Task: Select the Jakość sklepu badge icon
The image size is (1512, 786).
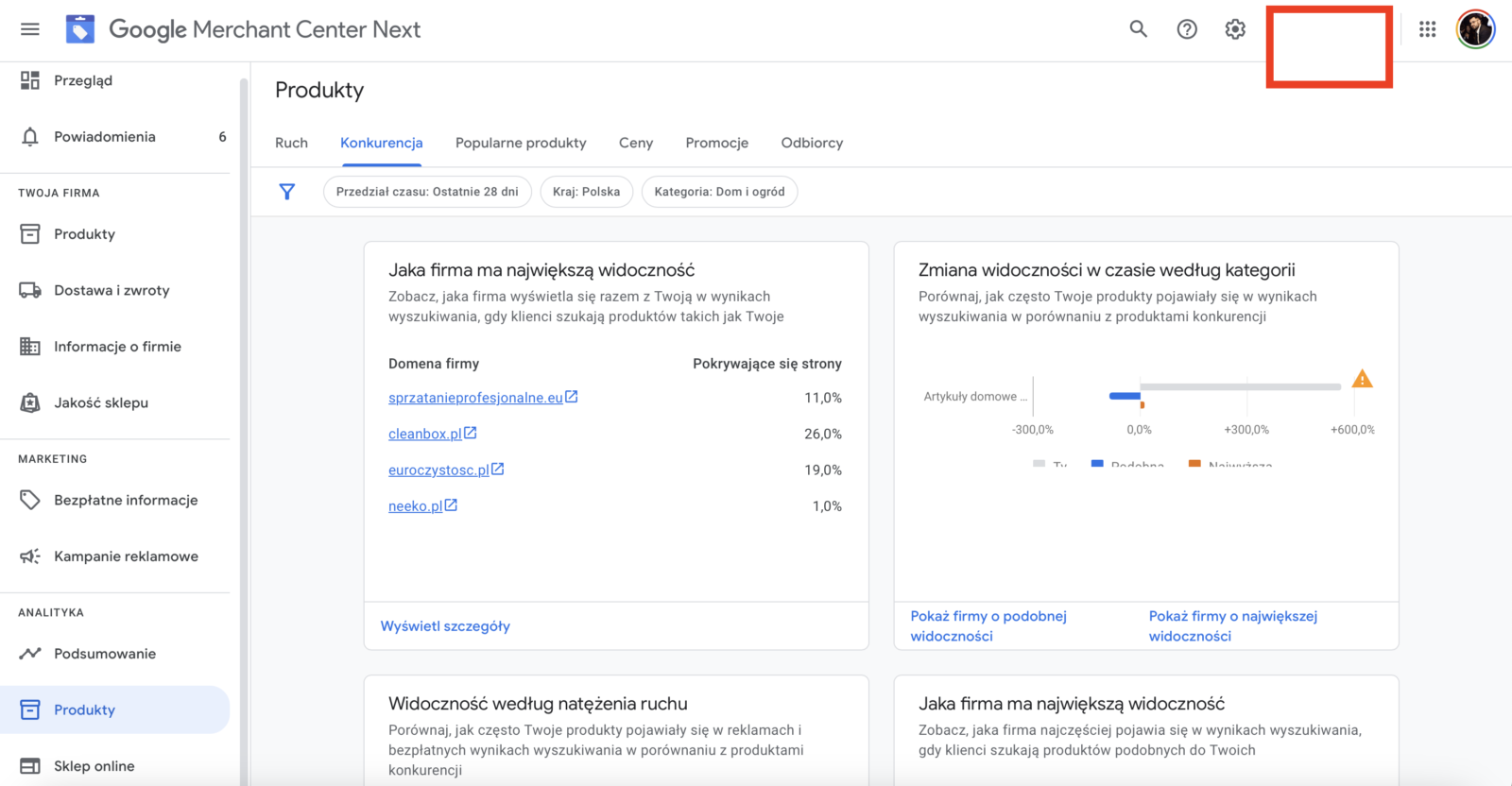Action: 30,402
